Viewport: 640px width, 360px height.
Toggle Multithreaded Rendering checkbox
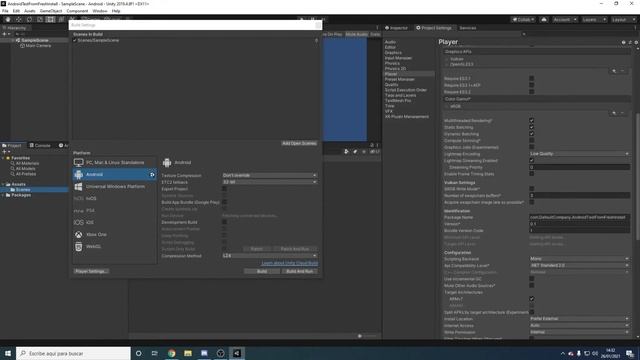(x=531, y=121)
